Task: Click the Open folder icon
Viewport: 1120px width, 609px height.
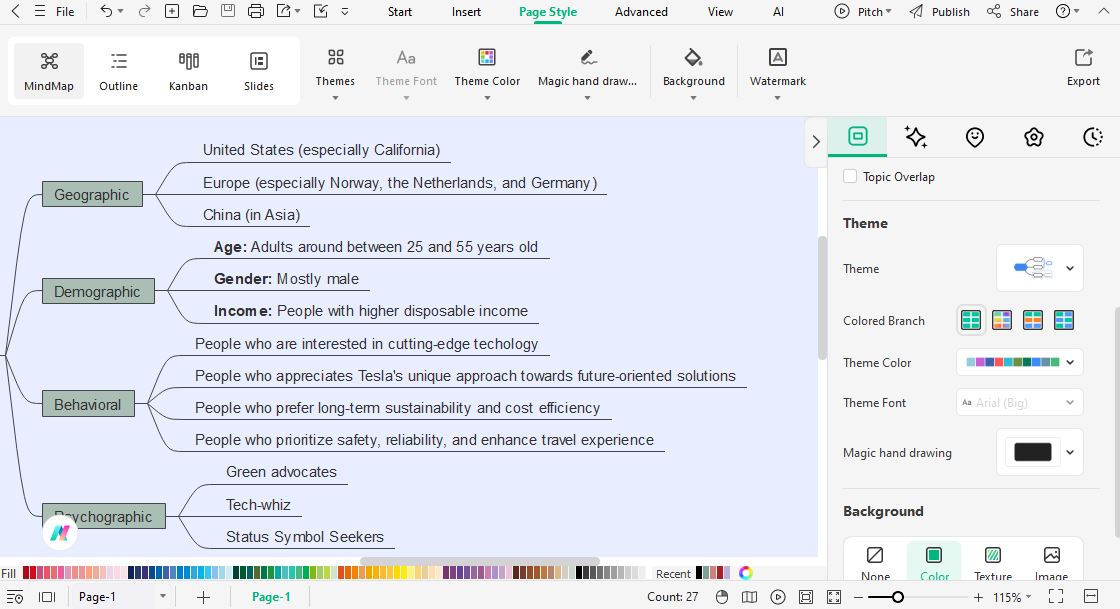Action: pyautogui.click(x=200, y=11)
